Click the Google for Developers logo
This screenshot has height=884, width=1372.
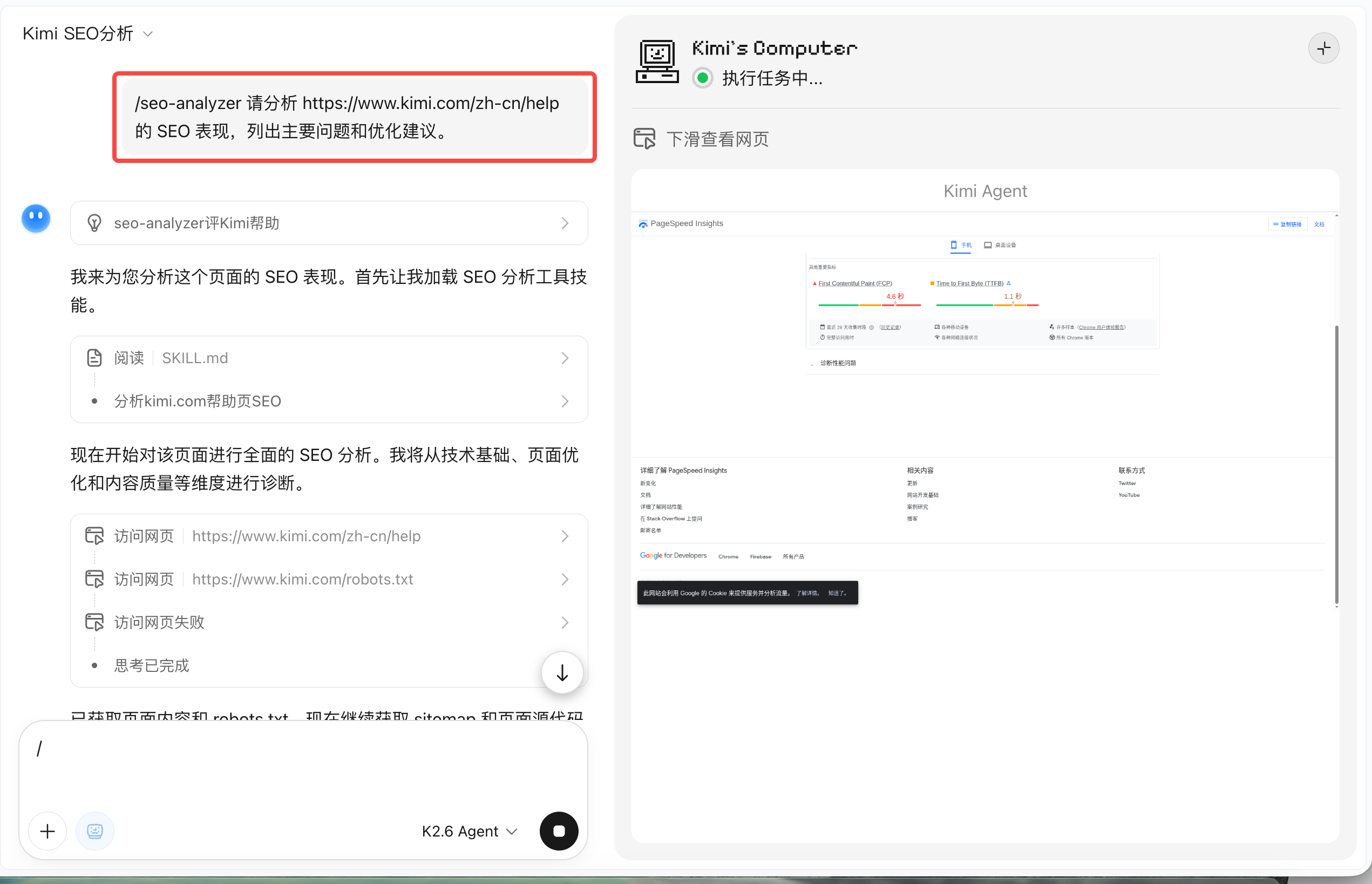[x=673, y=556]
